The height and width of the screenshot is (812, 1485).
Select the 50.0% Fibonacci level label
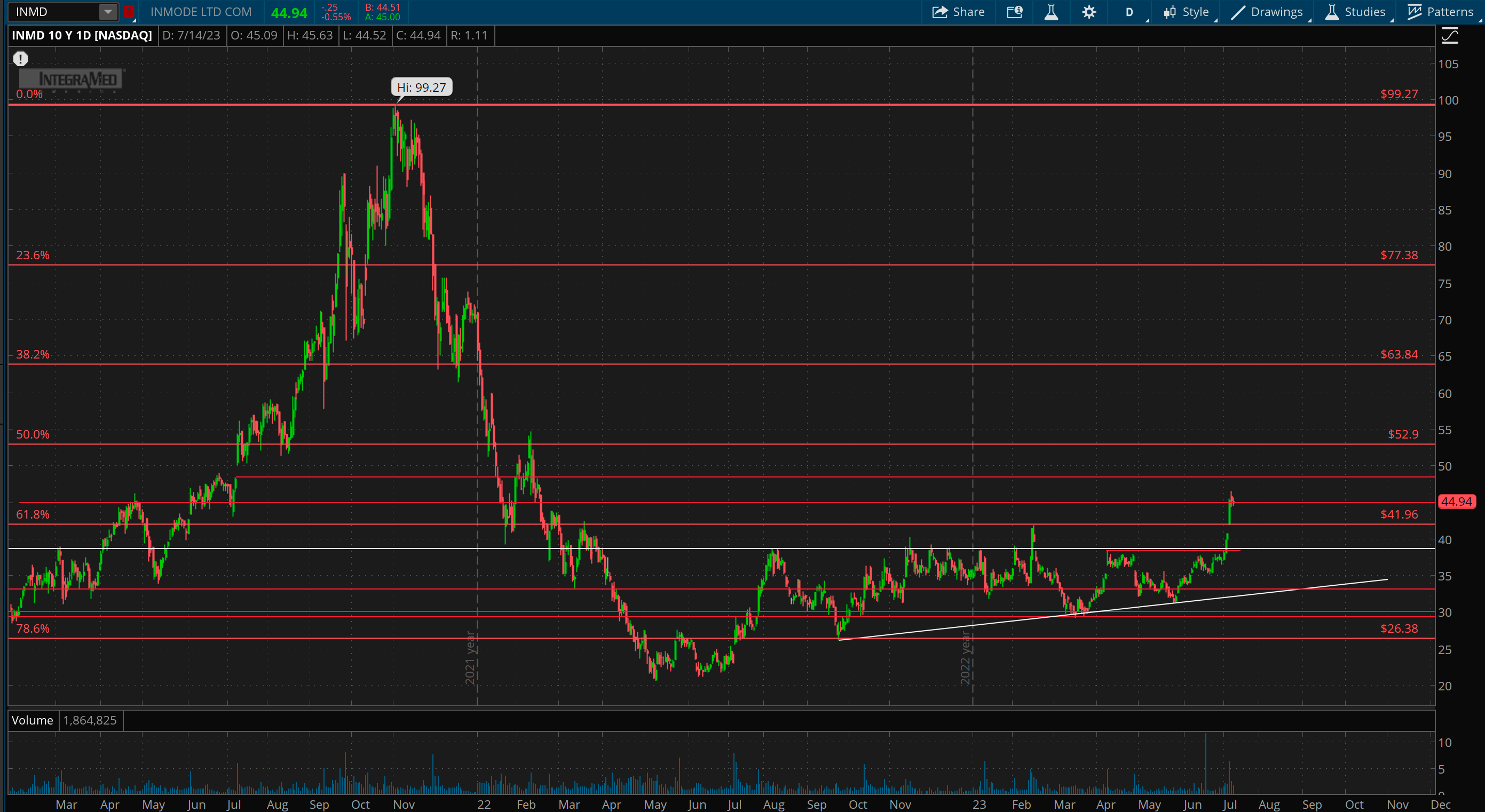(33, 434)
